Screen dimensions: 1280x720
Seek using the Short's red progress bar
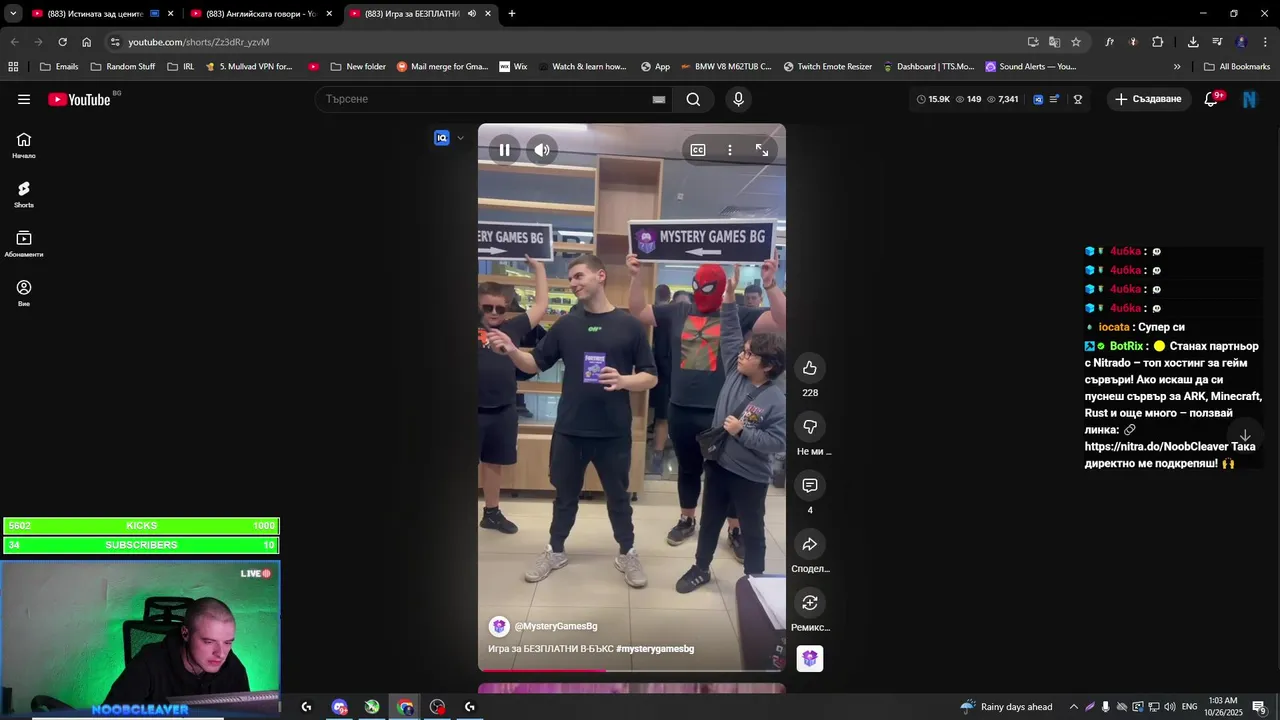pos(631,671)
